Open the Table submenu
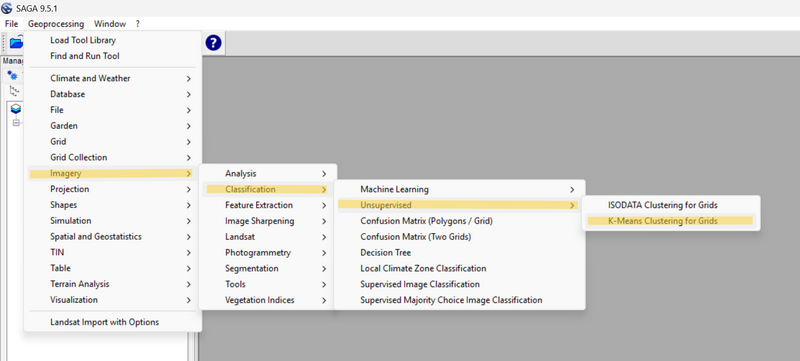800x361 pixels. tap(112, 268)
